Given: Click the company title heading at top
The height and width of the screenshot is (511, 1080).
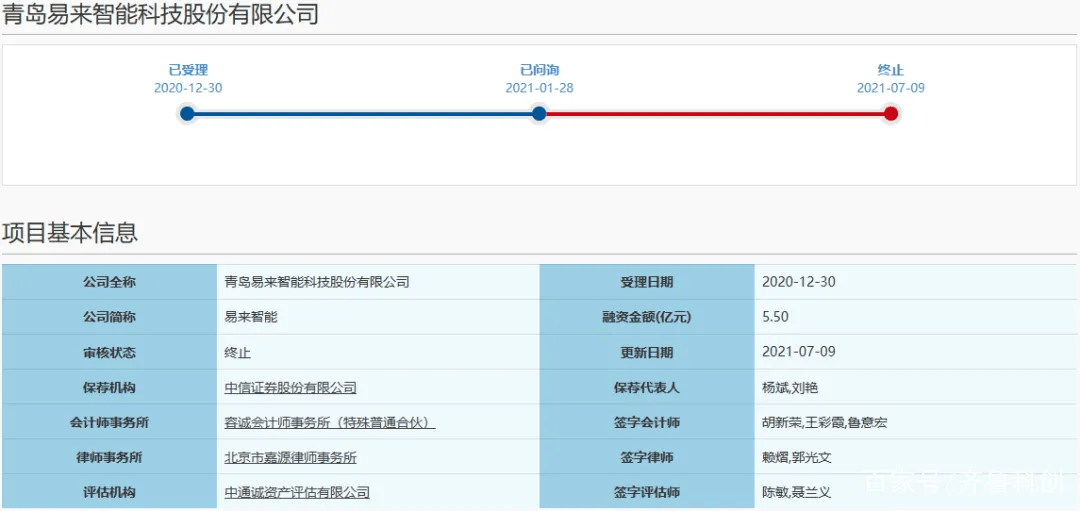Looking at the screenshot, I should [160, 15].
